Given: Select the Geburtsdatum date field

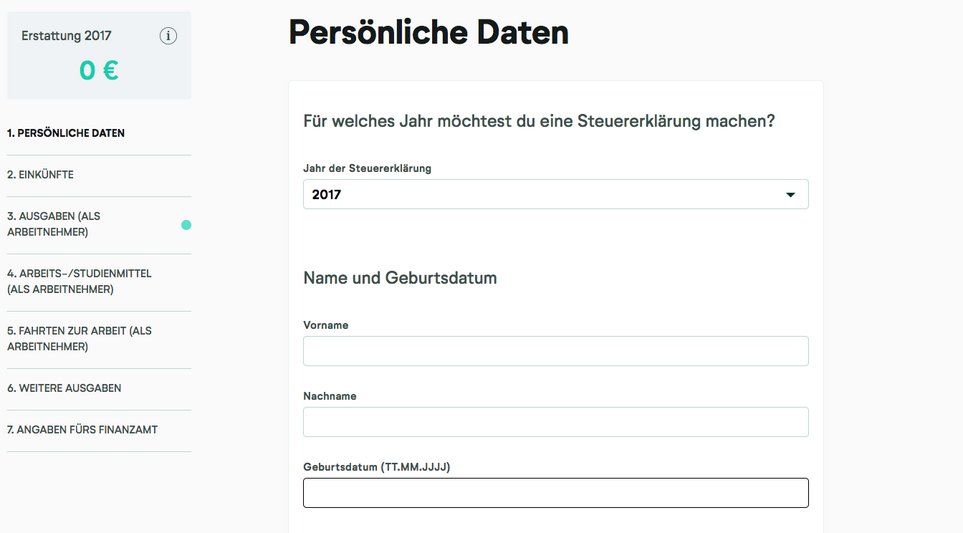Looking at the screenshot, I should click(556, 493).
